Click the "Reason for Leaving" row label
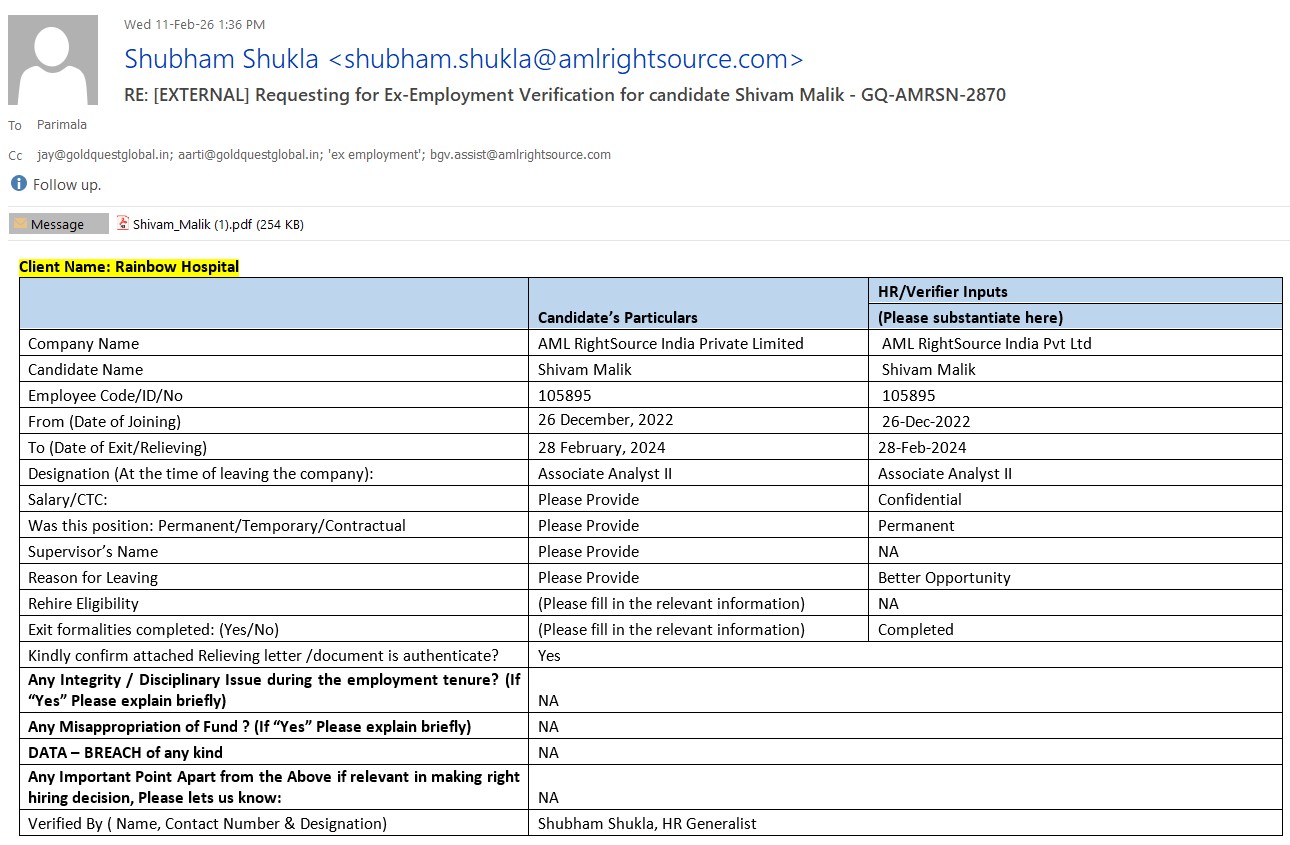 [93, 577]
